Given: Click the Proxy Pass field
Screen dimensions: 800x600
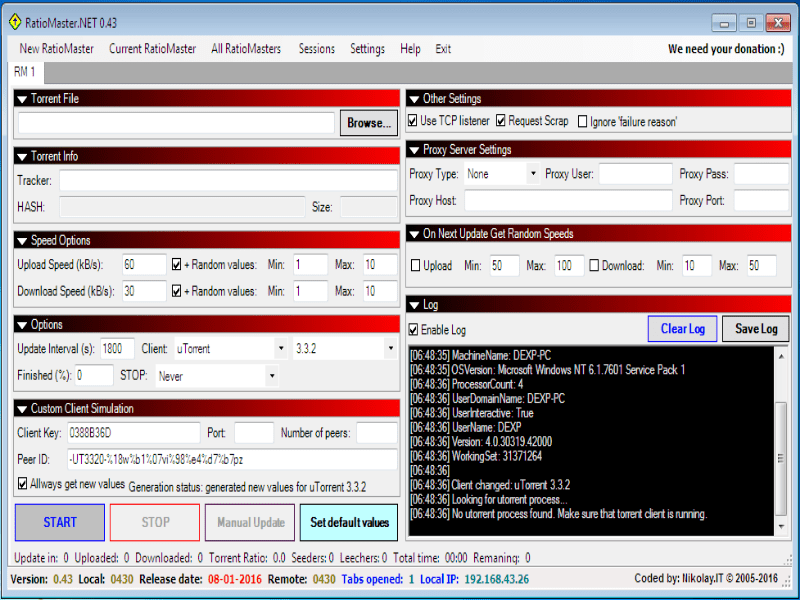Looking at the screenshot, I should click(x=761, y=174).
